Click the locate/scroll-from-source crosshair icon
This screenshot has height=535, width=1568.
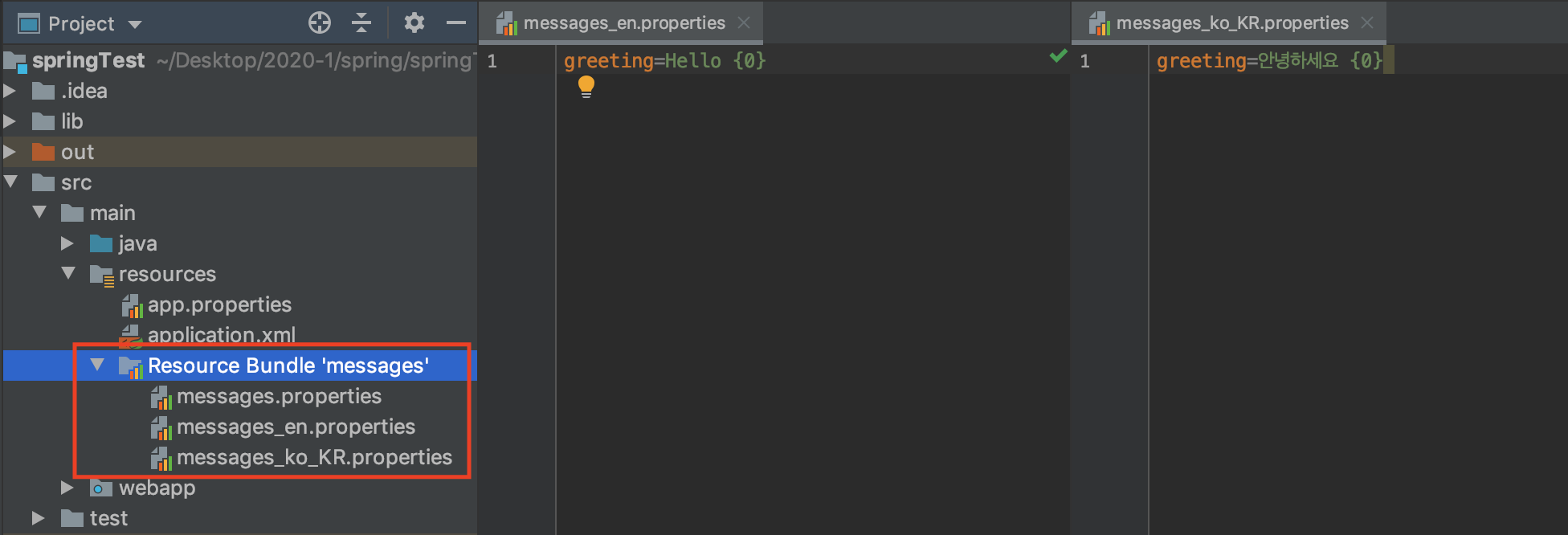click(x=320, y=23)
